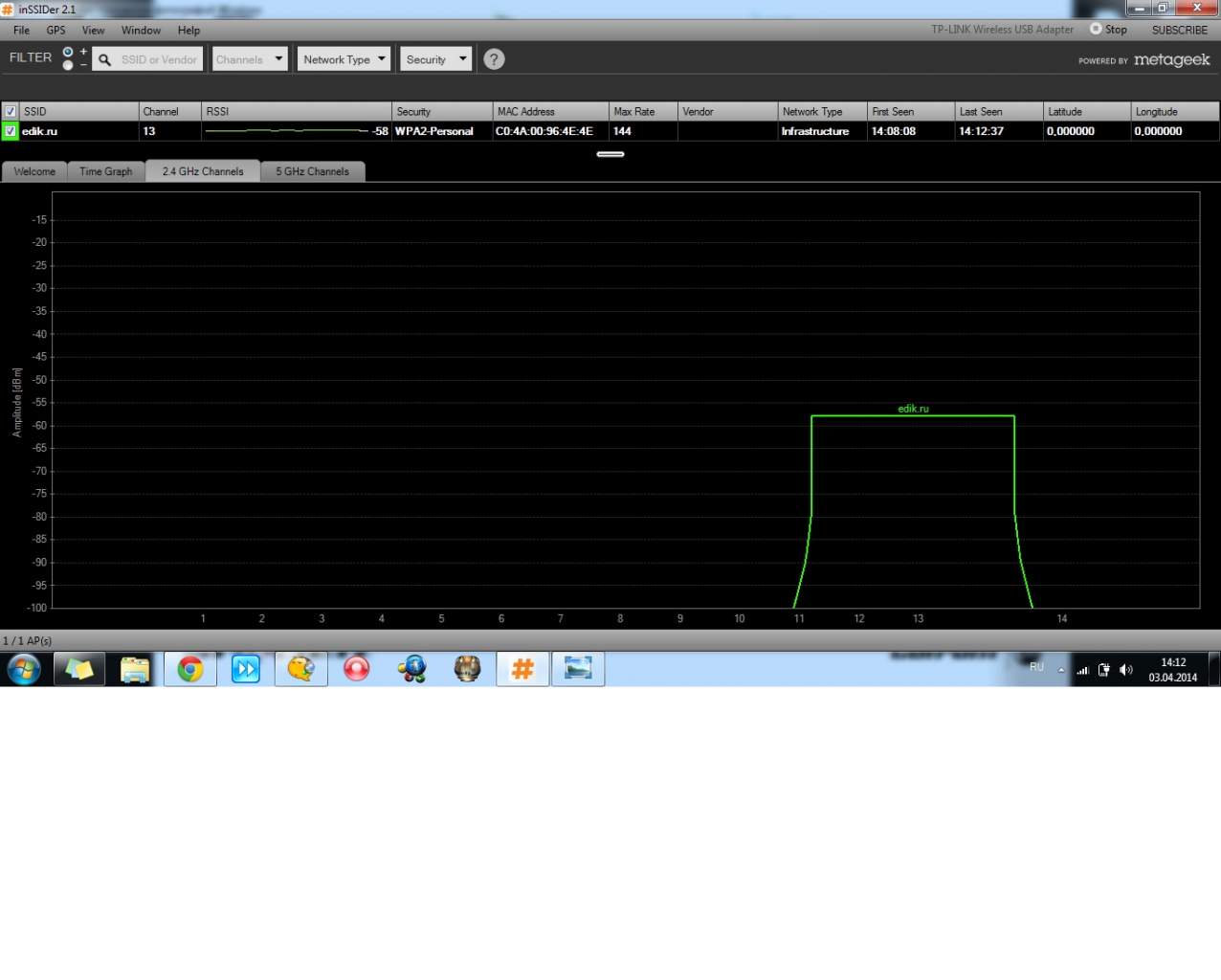Sort by the MAC Address column header
The height and width of the screenshot is (980, 1221).
(550, 112)
